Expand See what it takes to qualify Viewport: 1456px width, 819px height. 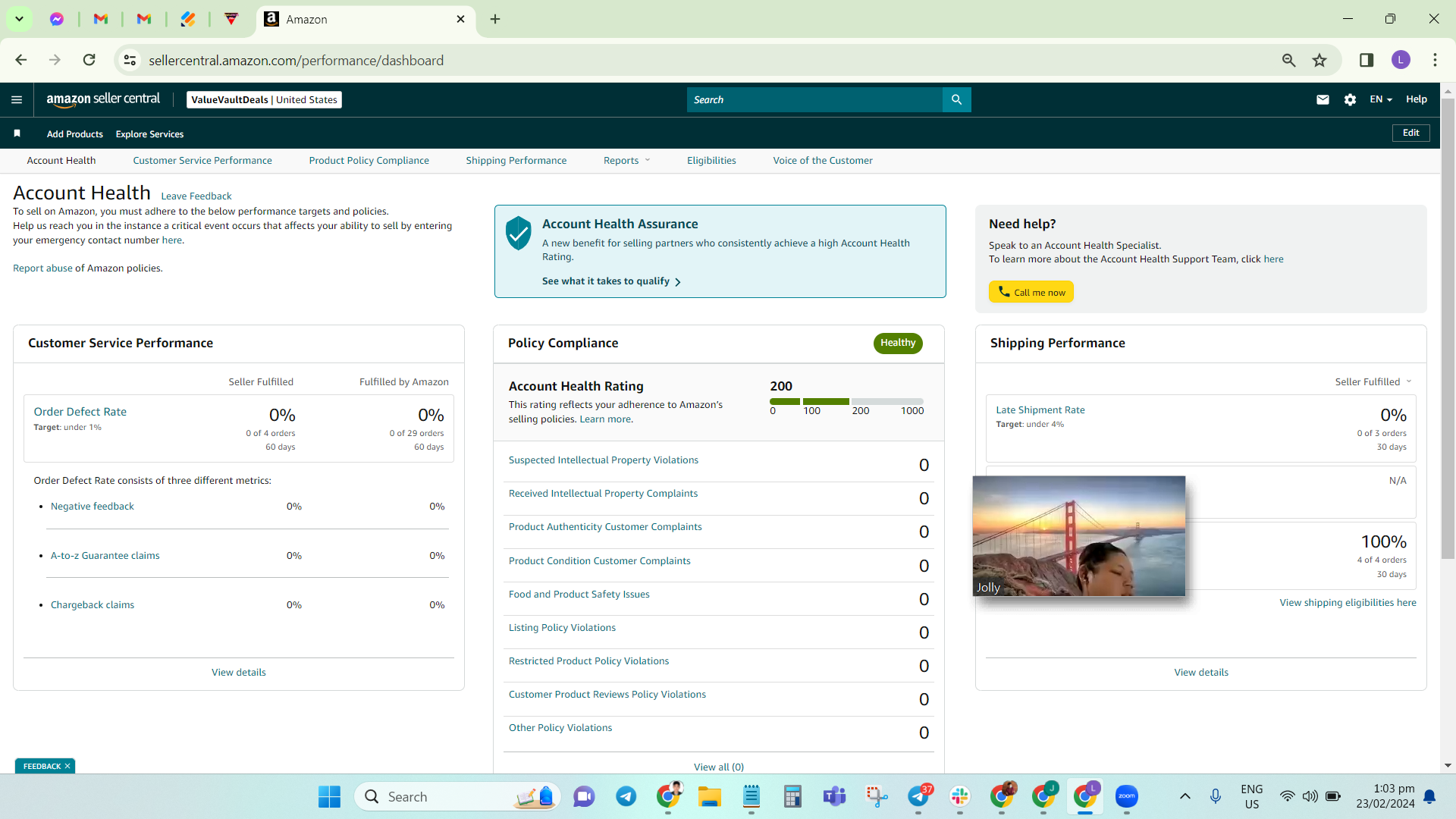click(x=611, y=281)
